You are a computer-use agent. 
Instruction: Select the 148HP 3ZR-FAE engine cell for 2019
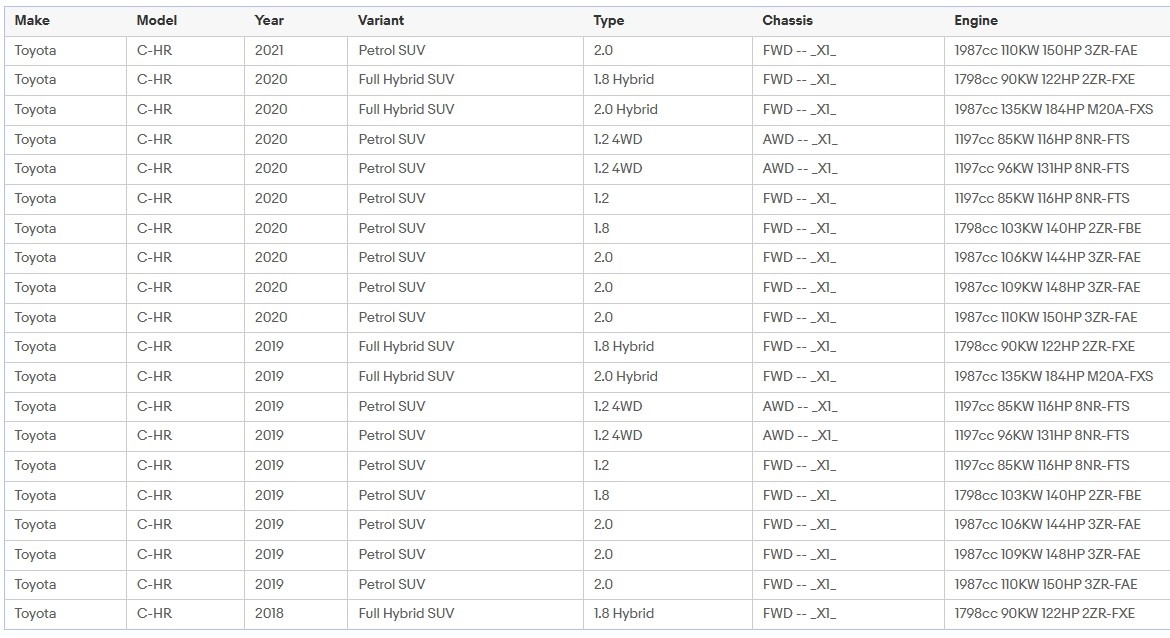click(1047, 554)
